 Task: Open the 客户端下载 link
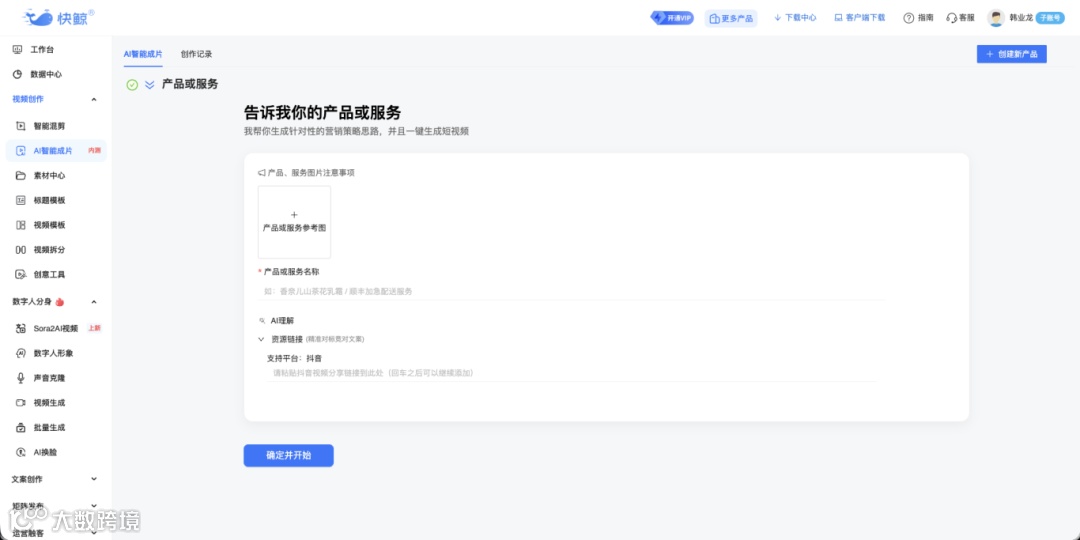[860, 18]
